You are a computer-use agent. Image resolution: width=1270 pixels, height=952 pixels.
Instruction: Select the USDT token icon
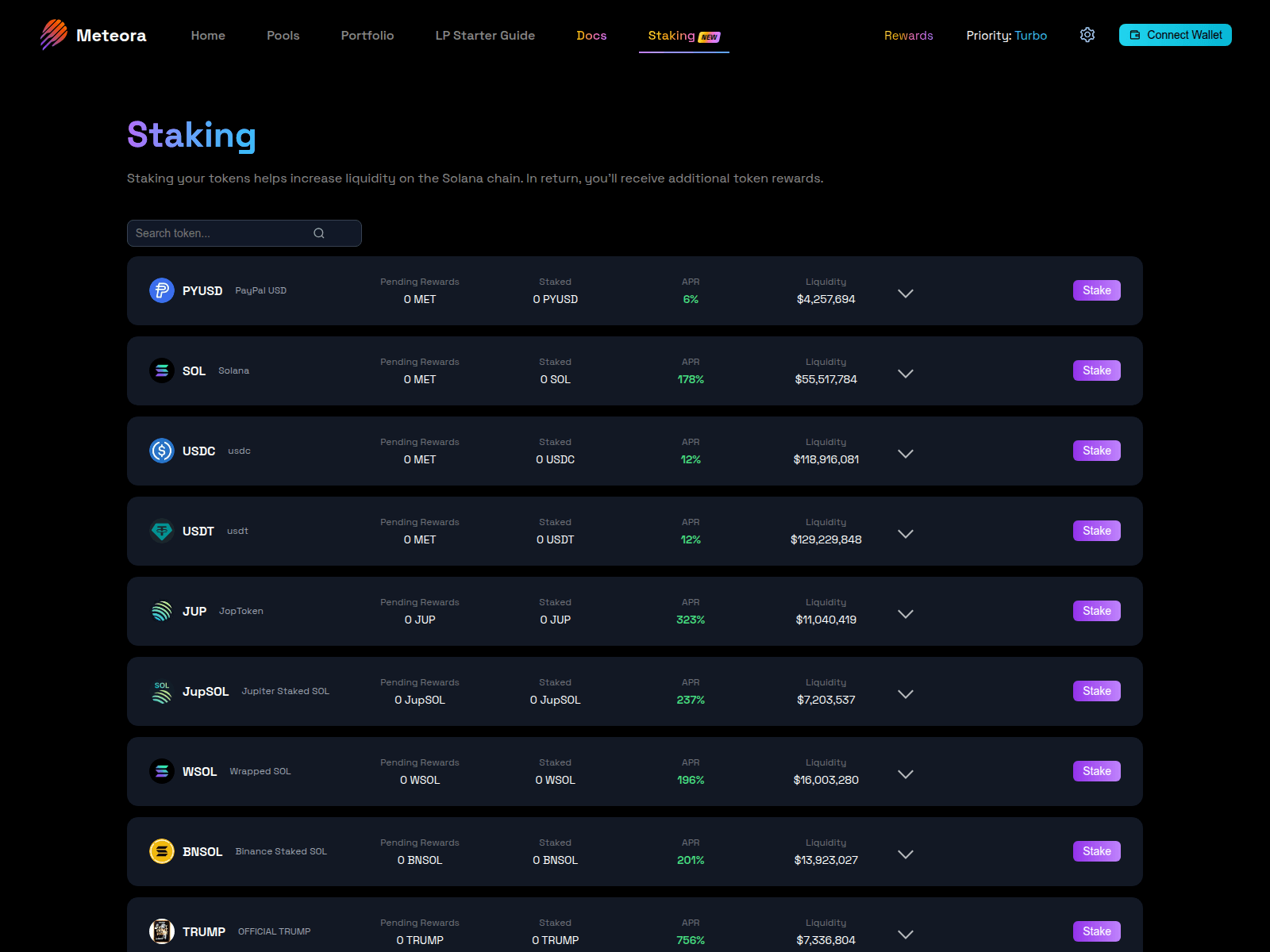click(162, 531)
